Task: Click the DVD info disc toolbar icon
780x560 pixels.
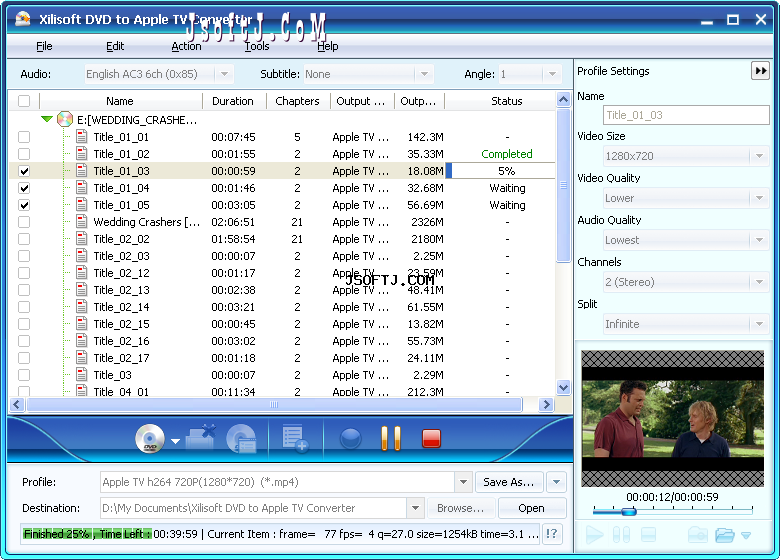Action: click(241, 439)
